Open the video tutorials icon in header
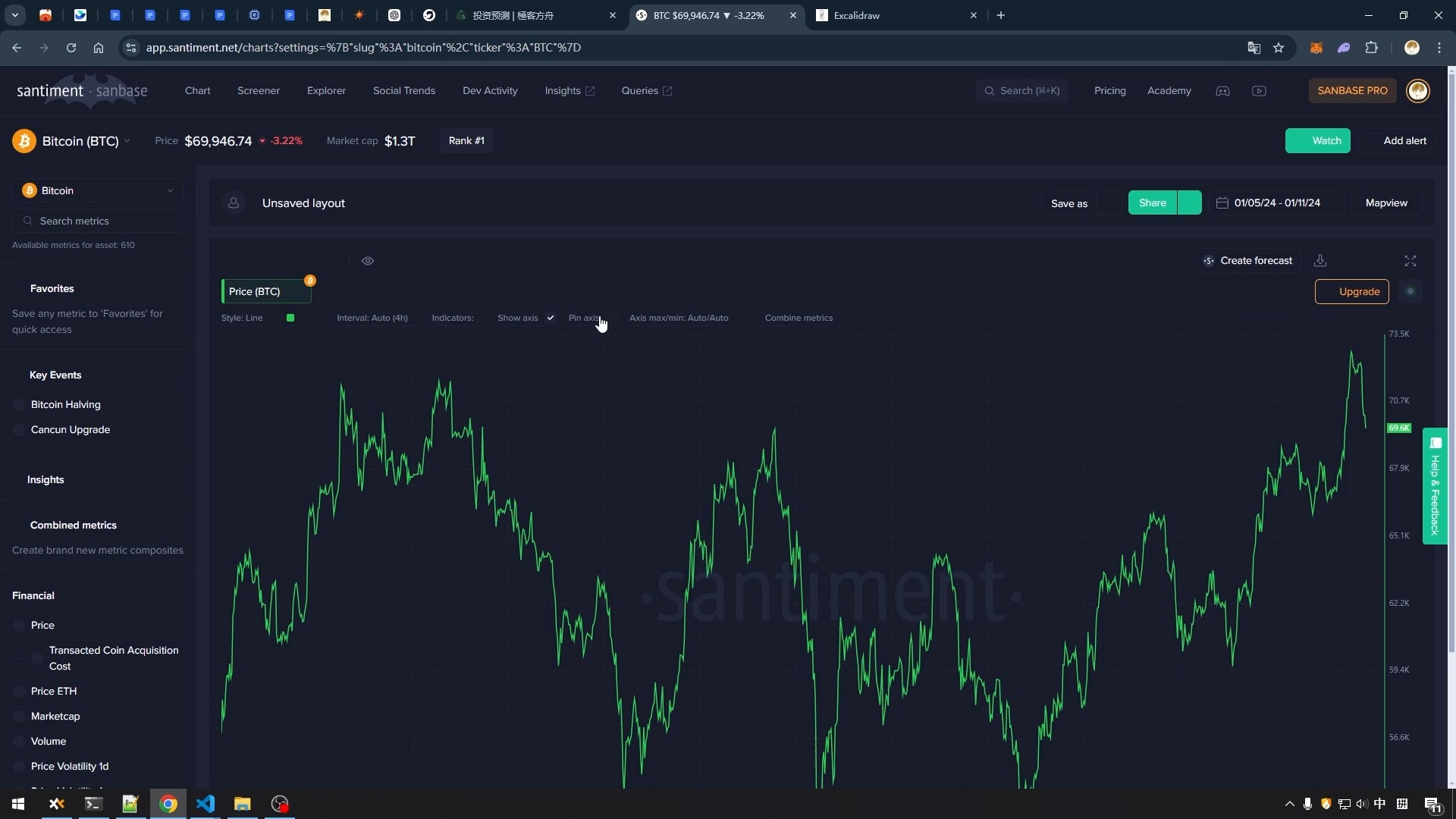This screenshot has width=1456, height=819. (x=1259, y=91)
